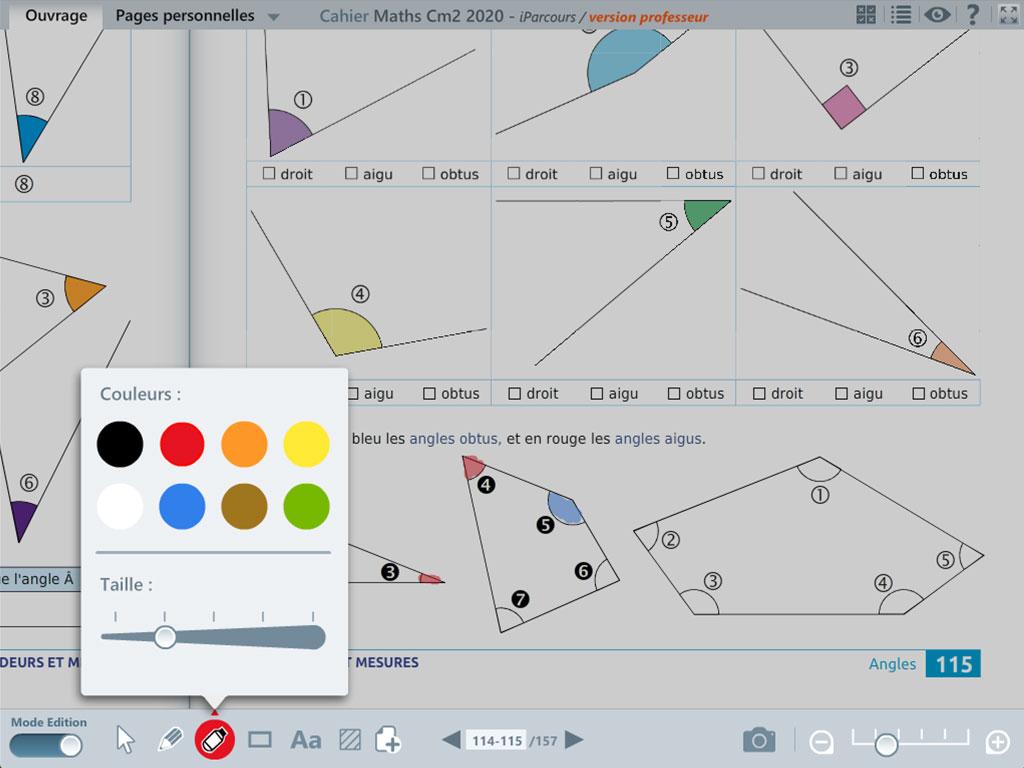Image resolution: width=1024 pixels, height=768 pixels.
Task: Select the arrow pointer tool
Action: point(125,740)
